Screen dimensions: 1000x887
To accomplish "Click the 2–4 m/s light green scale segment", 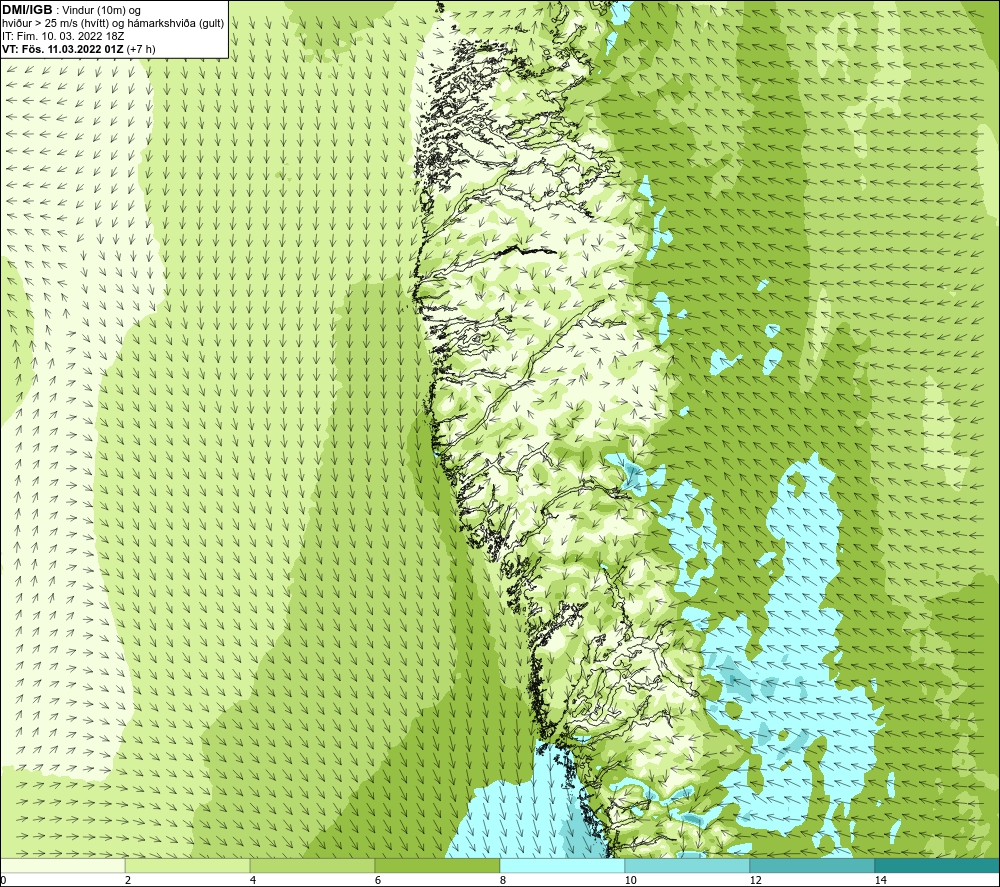I will 188,865.
